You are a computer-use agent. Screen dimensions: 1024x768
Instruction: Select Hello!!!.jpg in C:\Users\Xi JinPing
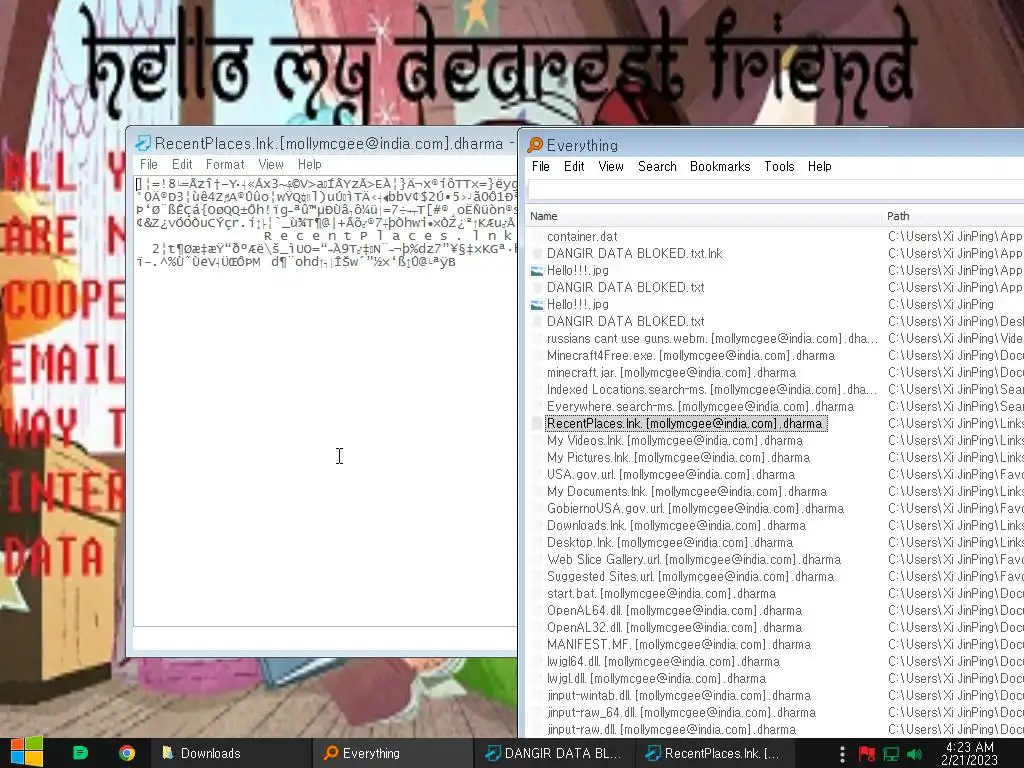577,304
